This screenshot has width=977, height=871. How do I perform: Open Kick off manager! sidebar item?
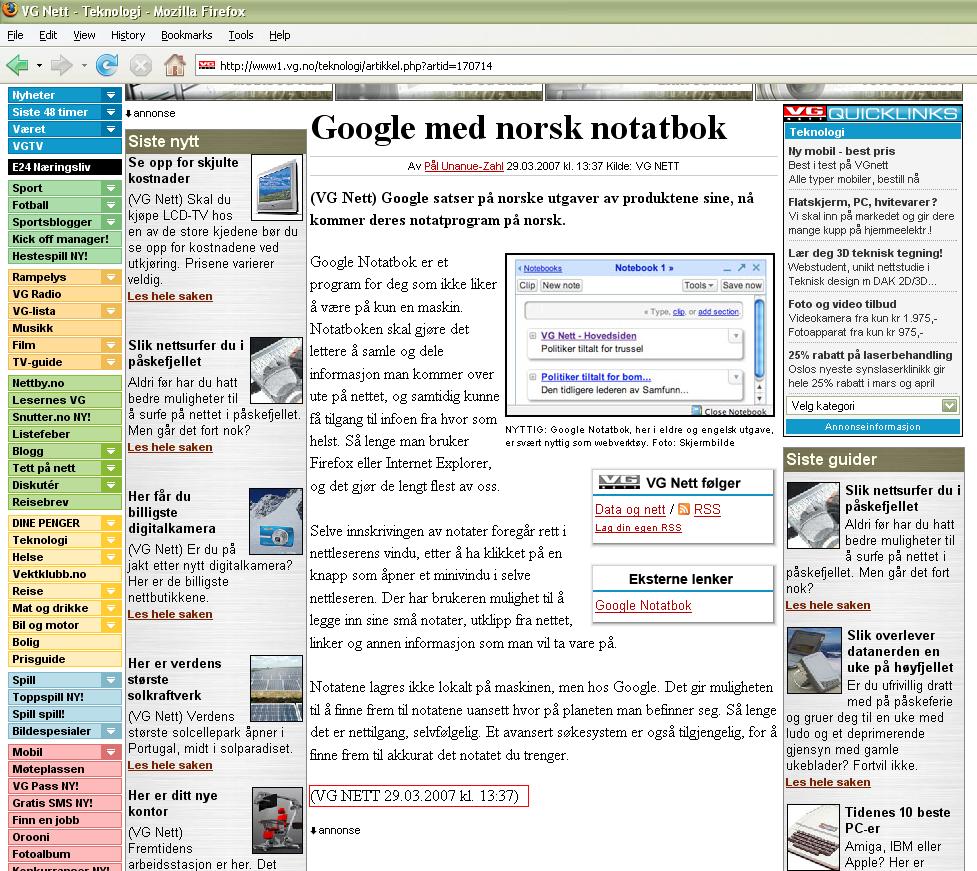(x=65, y=239)
